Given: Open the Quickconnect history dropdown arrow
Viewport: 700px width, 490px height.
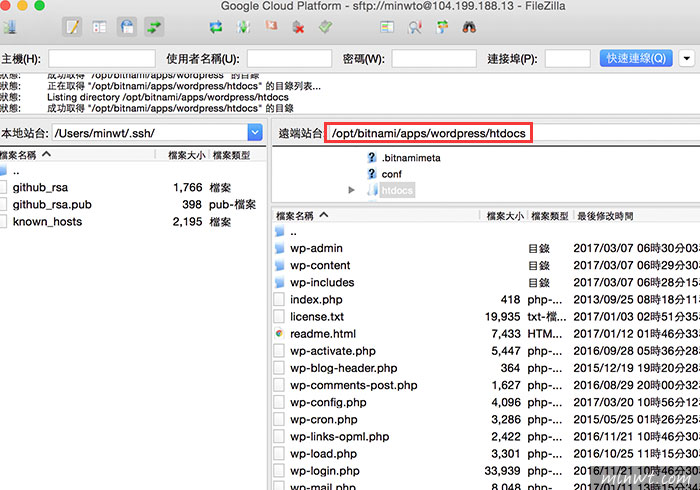Looking at the screenshot, I should click(x=686, y=58).
